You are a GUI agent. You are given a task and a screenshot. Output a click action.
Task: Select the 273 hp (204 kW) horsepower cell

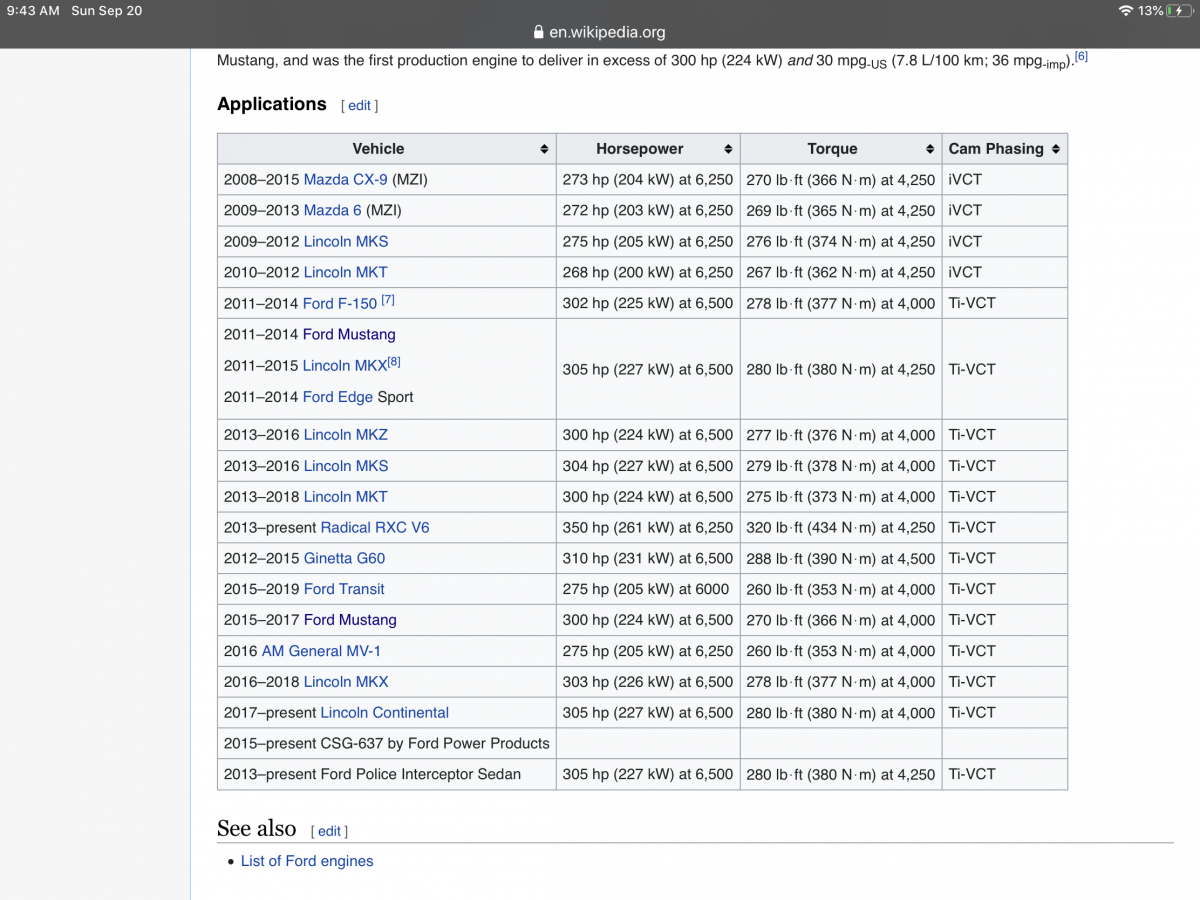pos(648,180)
